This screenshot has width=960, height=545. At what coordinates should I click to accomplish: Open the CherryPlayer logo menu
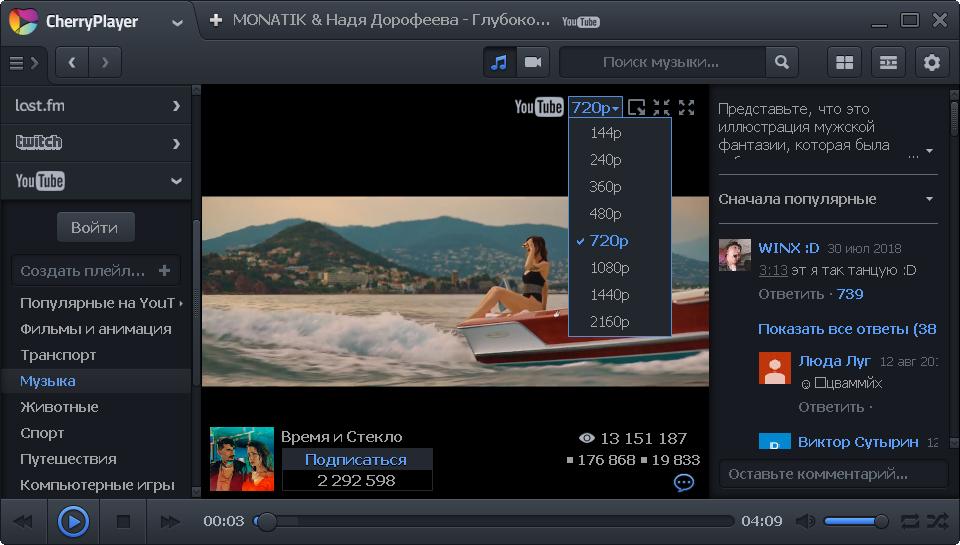click(23, 21)
